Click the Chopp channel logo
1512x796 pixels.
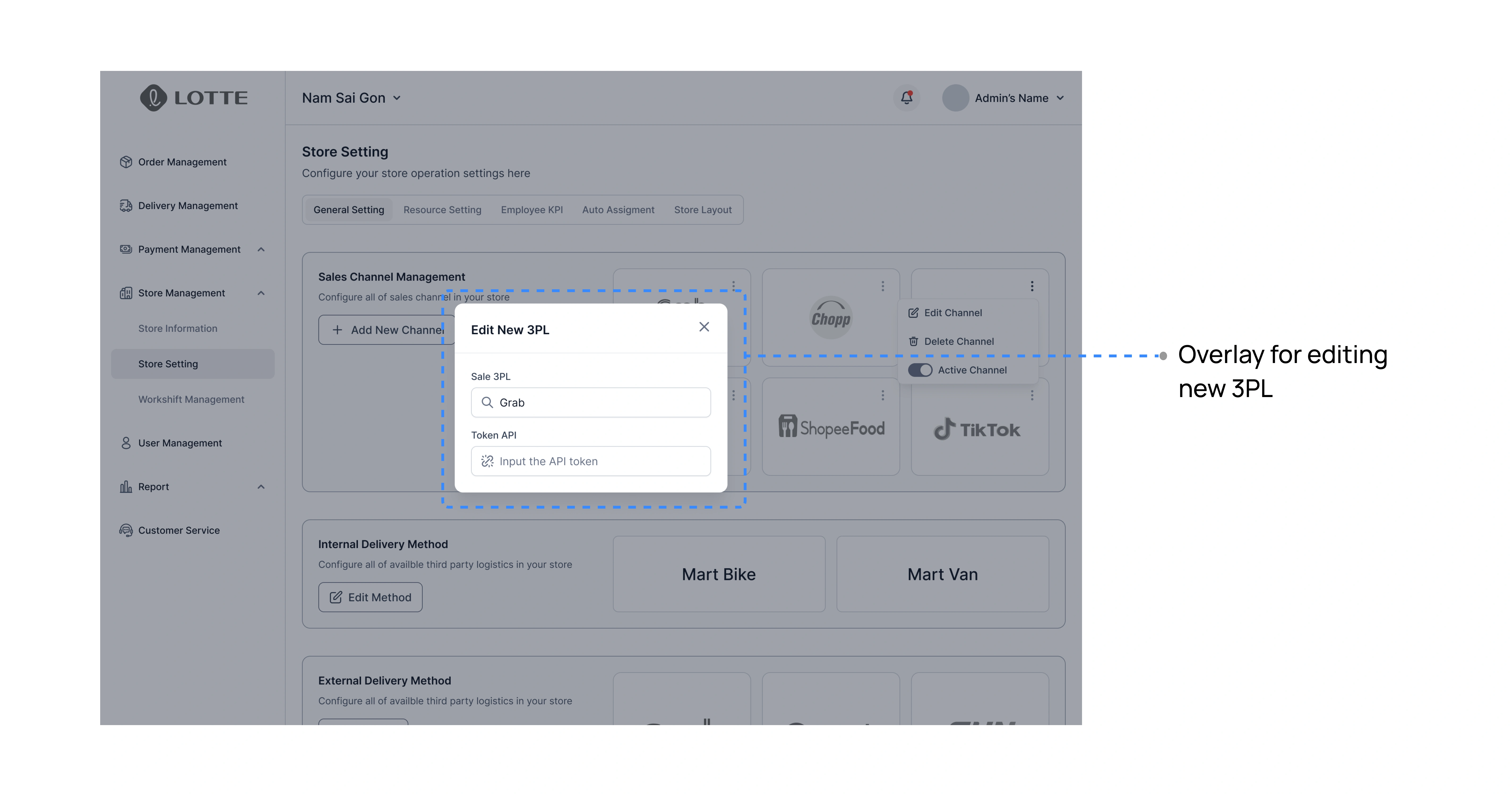click(831, 318)
